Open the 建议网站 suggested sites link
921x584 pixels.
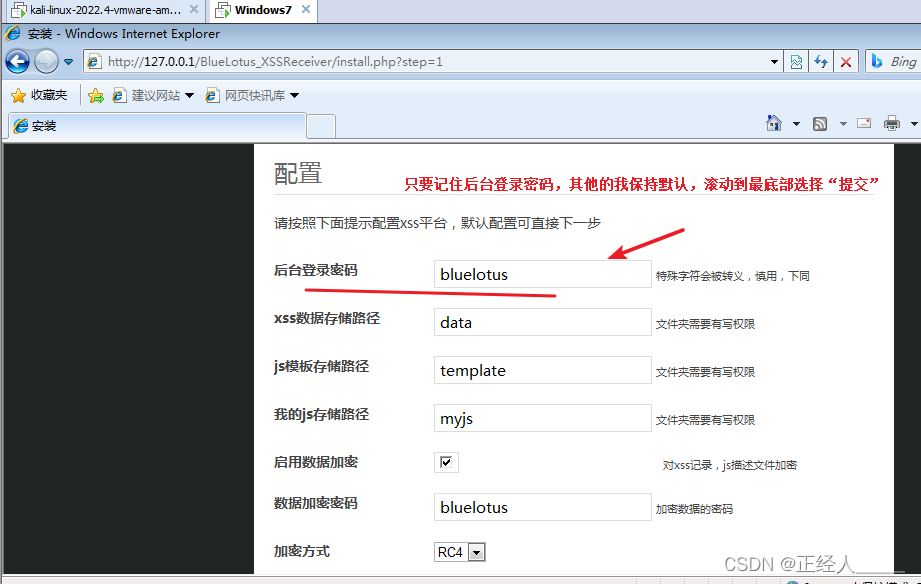[x=147, y=95]
